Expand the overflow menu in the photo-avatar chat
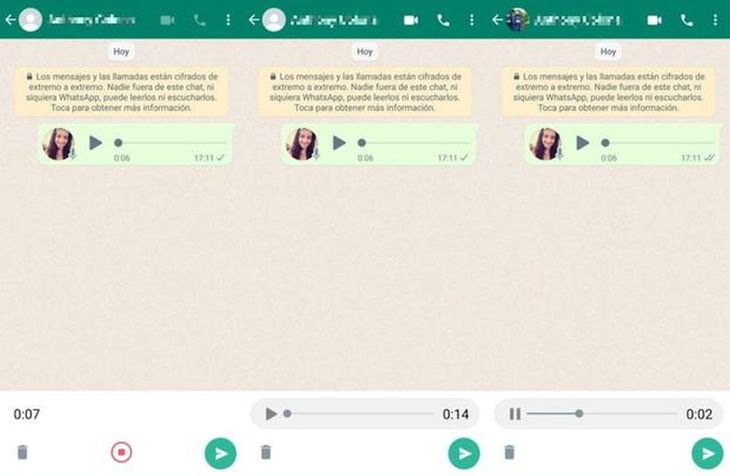 click(x=714, y=20)
